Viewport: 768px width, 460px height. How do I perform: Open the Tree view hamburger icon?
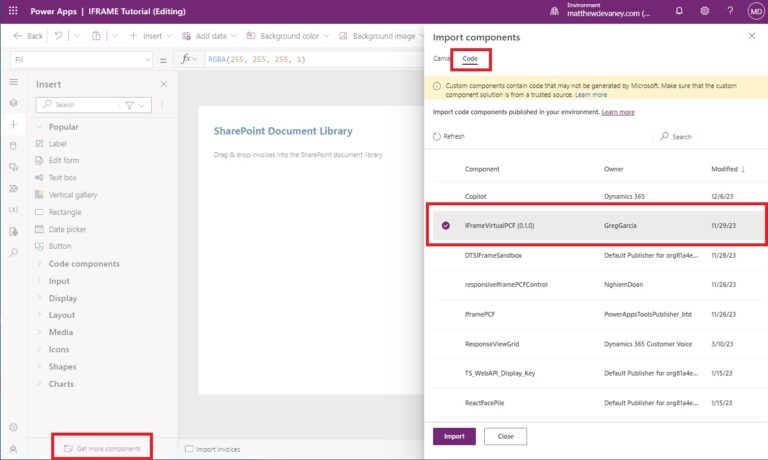[13, 82]
